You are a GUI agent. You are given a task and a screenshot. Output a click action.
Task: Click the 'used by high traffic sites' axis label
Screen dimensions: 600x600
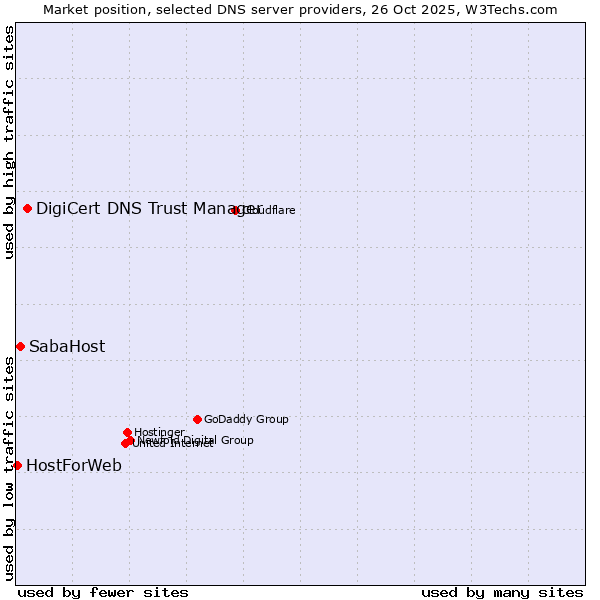[x=9, y=142]
